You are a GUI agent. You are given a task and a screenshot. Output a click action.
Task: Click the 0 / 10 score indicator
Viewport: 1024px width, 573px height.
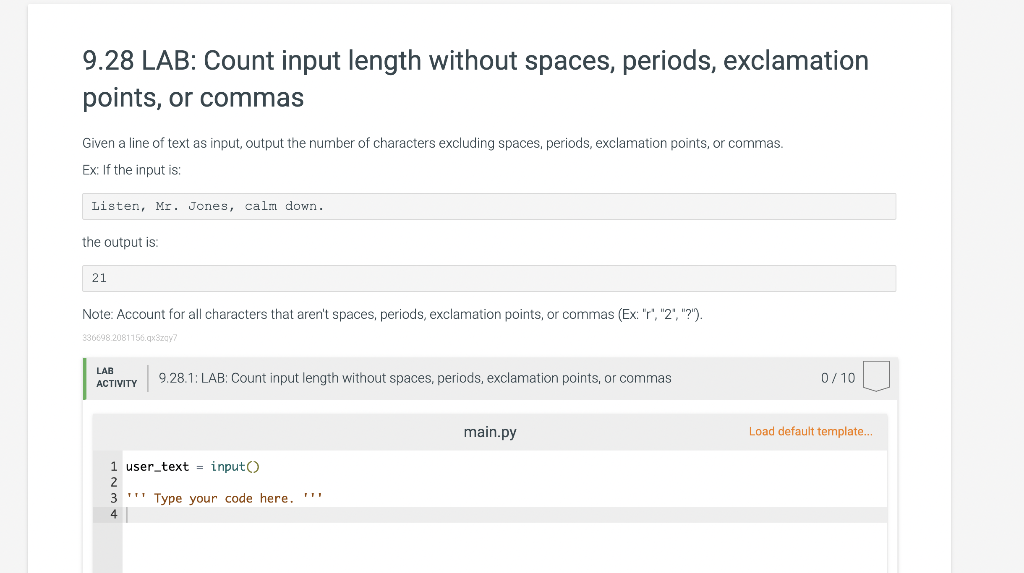tap(837, 378)
